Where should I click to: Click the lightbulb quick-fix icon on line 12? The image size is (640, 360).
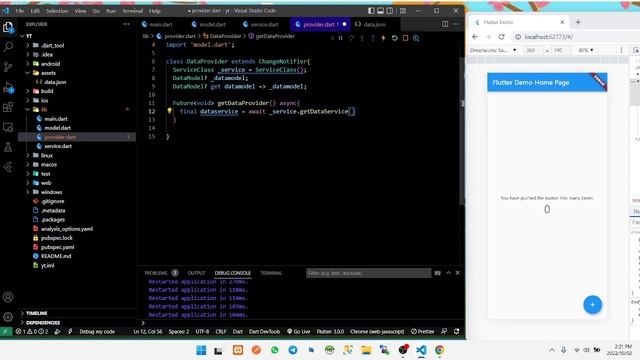(169, 111)
